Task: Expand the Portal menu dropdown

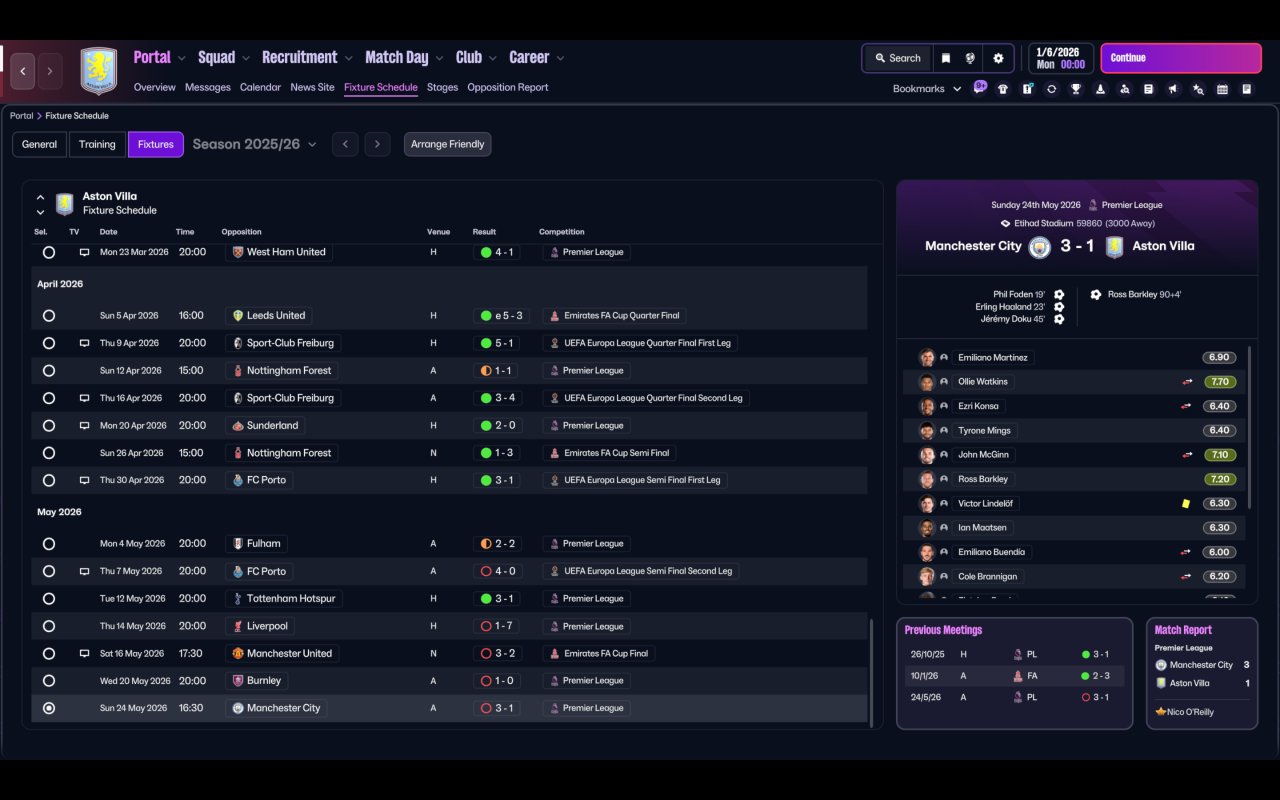Action: tap(181, 58)
